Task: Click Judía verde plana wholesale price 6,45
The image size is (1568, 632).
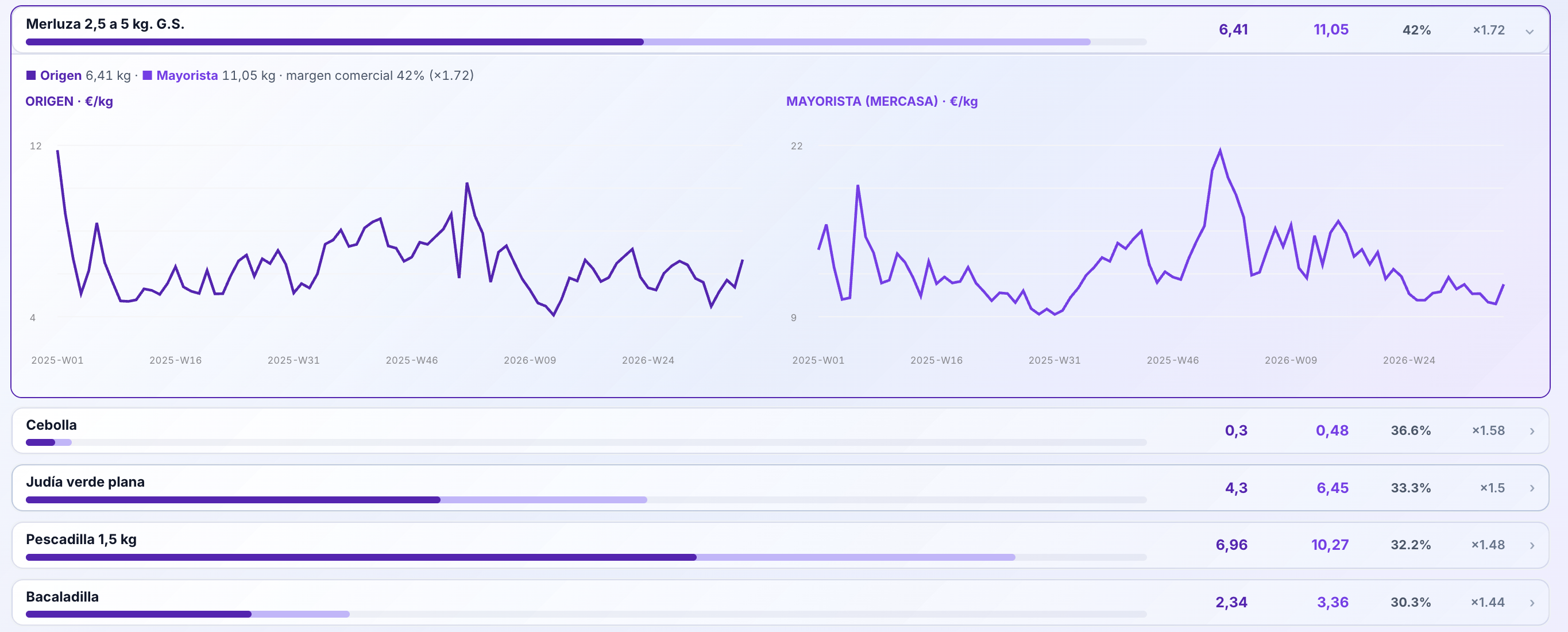Action: tap(1333, 488)
